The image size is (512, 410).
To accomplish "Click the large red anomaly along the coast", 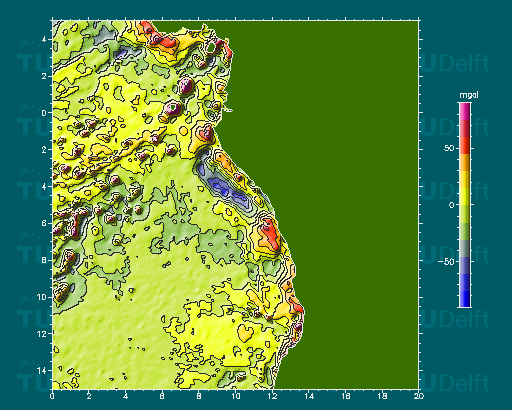I will pyautogui.click(x=270, y=233).
